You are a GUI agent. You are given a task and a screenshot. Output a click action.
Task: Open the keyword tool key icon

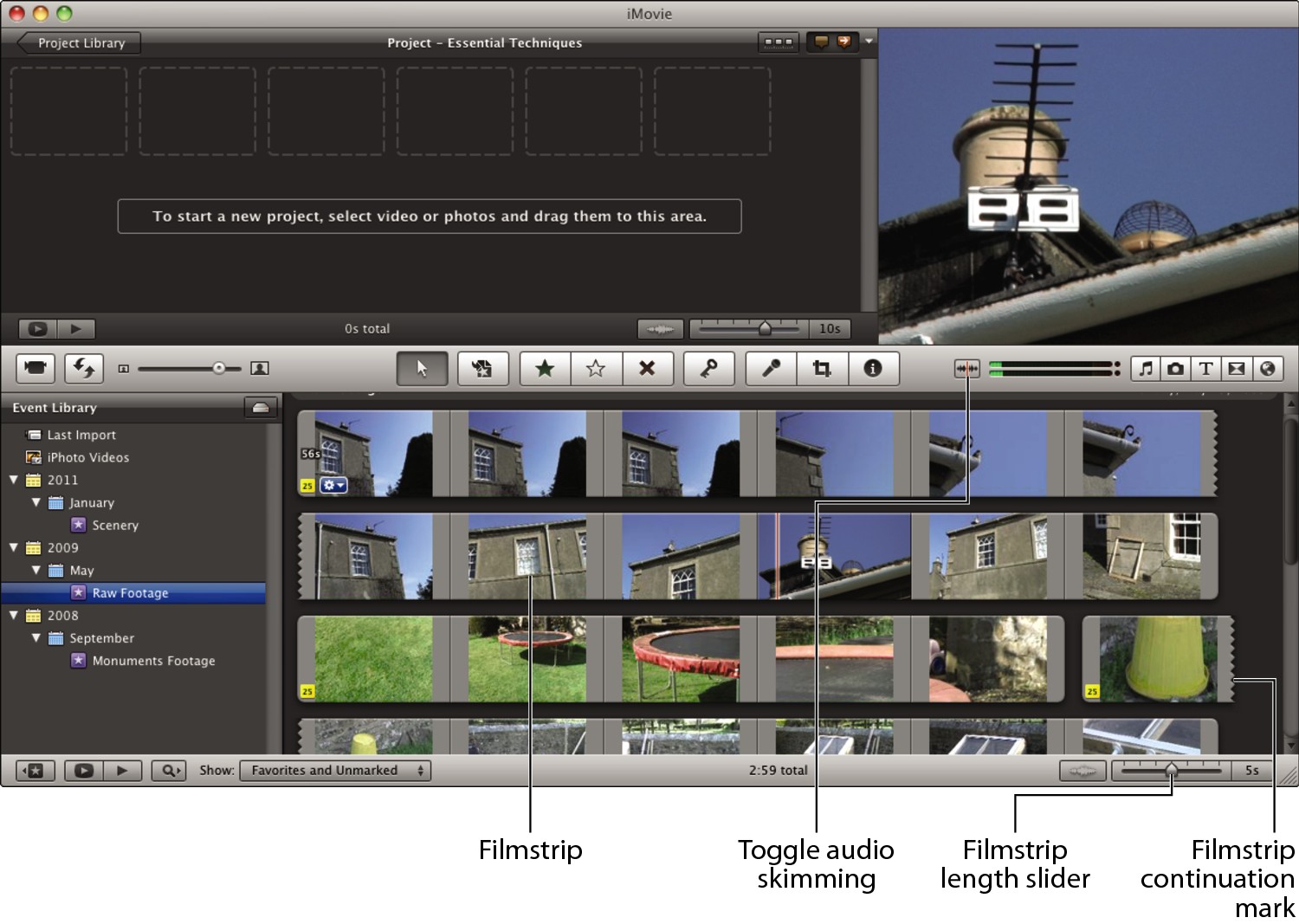(708, 368)
